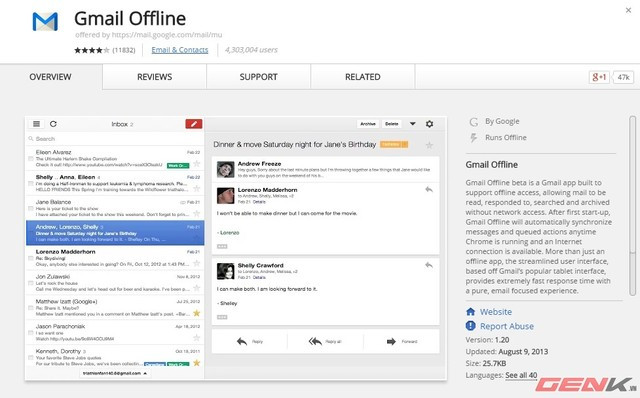Click the Google +1 button
Viewport: 640px width, 398px height.
click(x=599, y=77)
